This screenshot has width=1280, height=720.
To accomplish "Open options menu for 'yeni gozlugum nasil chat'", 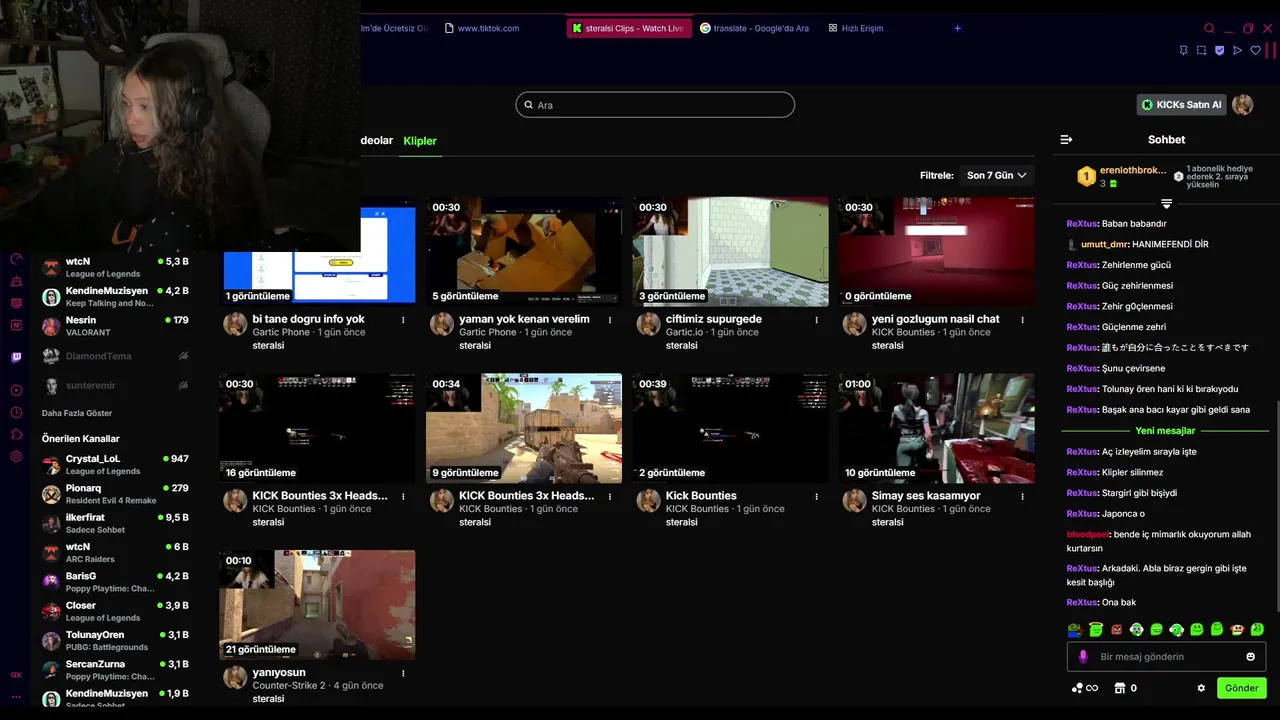I will (1022, 320).
